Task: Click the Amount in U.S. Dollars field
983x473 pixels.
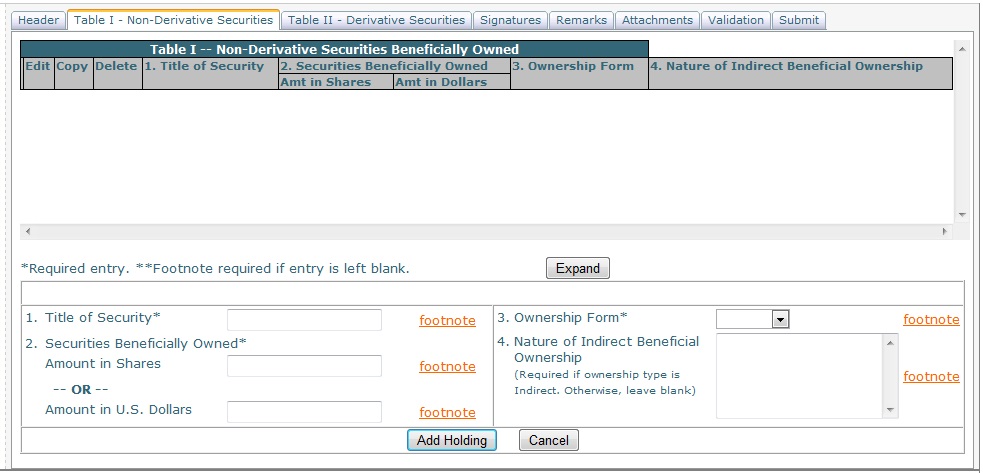Action: pyautogui.click(x=304, y=411)
